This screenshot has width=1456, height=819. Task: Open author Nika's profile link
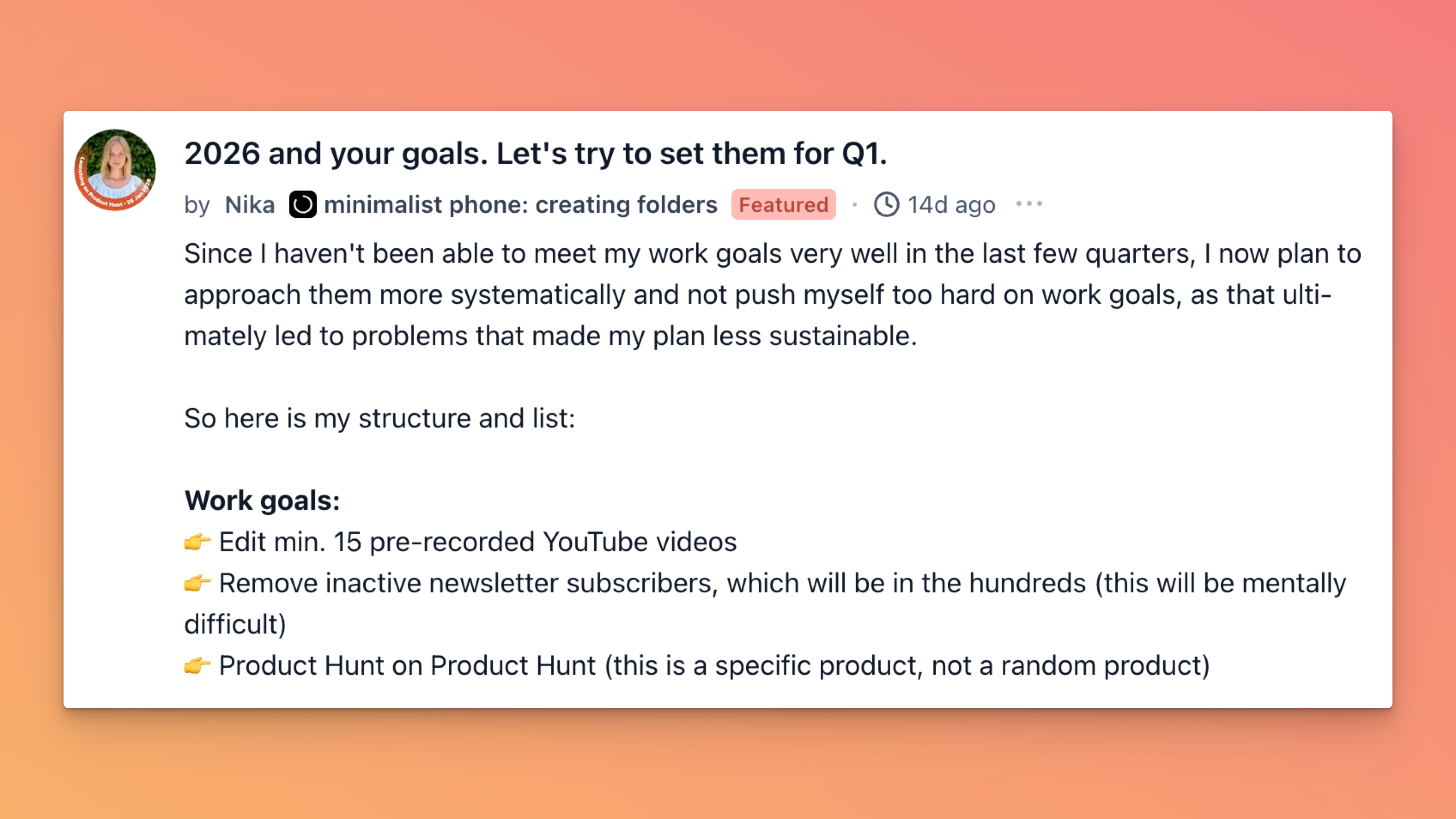click(x=249, y=205)
